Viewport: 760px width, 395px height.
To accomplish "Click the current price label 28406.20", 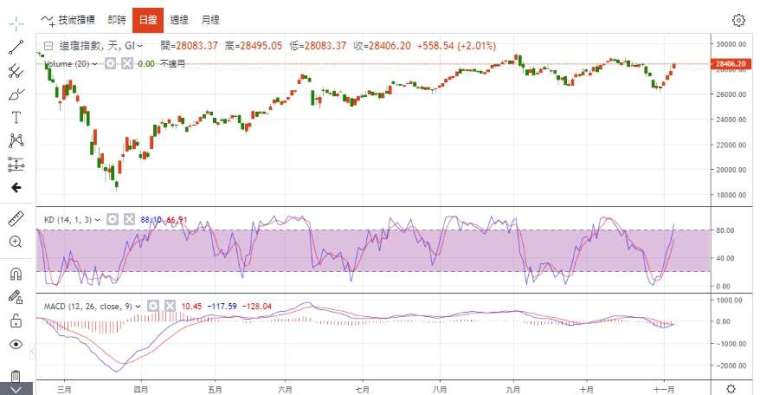I will [730, 64].
